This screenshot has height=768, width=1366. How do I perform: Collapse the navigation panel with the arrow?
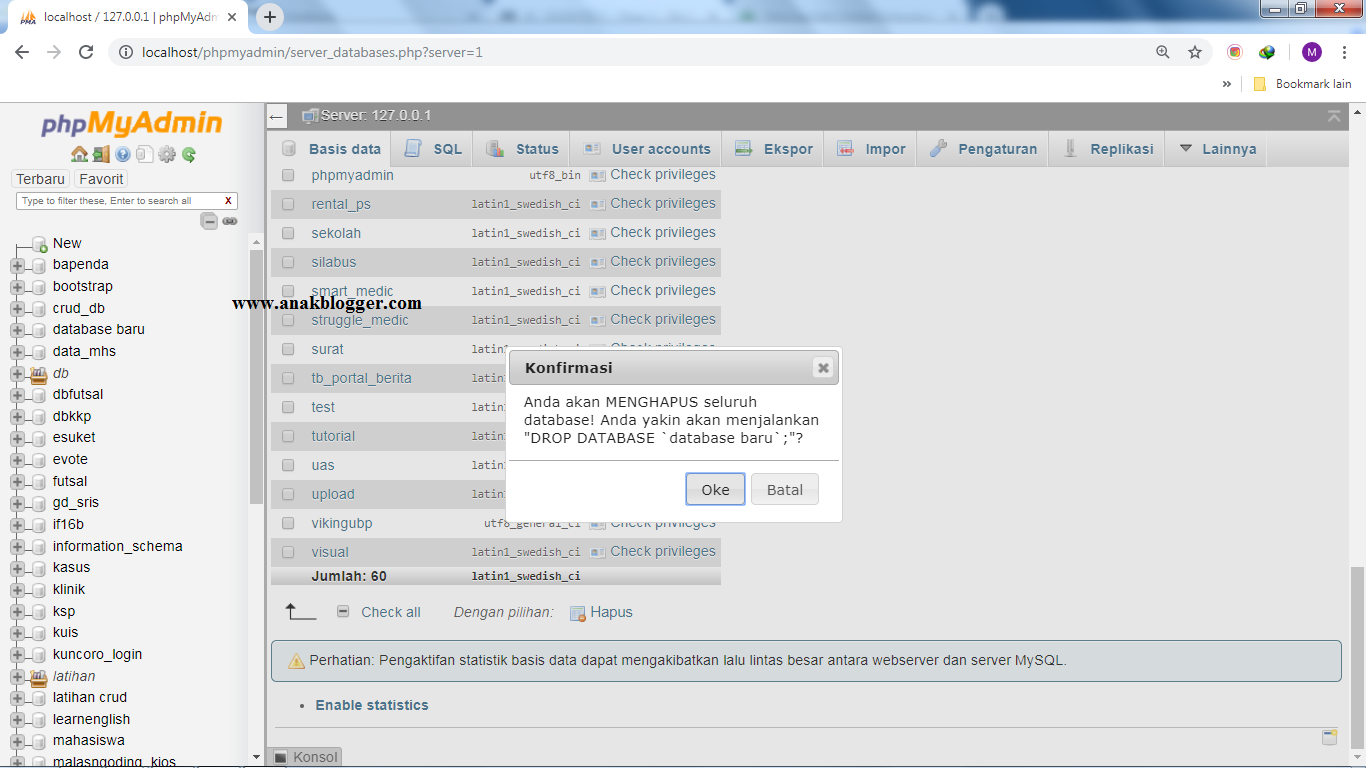click(276, 117)
